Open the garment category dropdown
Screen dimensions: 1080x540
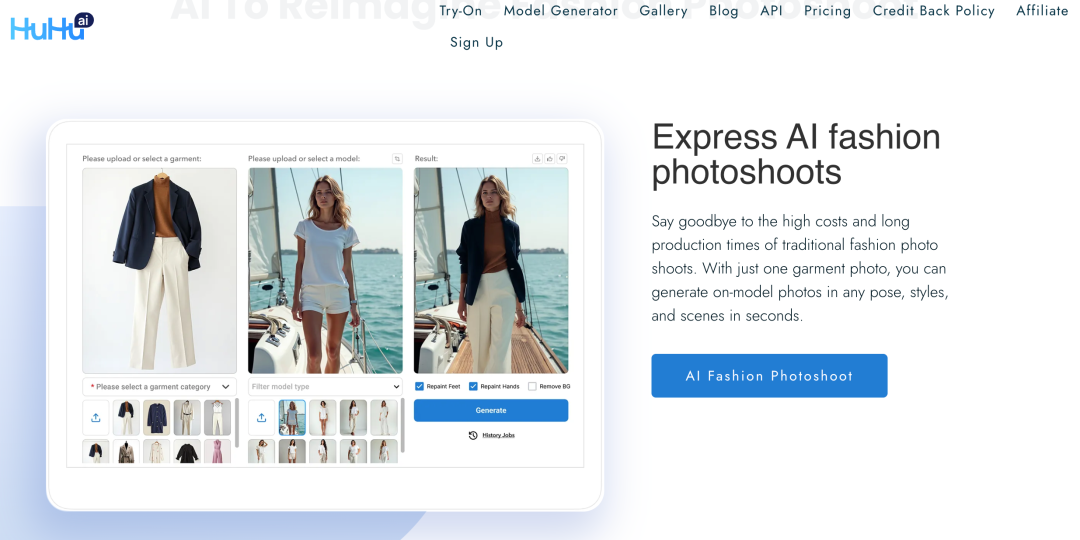(x=159, y=386)
